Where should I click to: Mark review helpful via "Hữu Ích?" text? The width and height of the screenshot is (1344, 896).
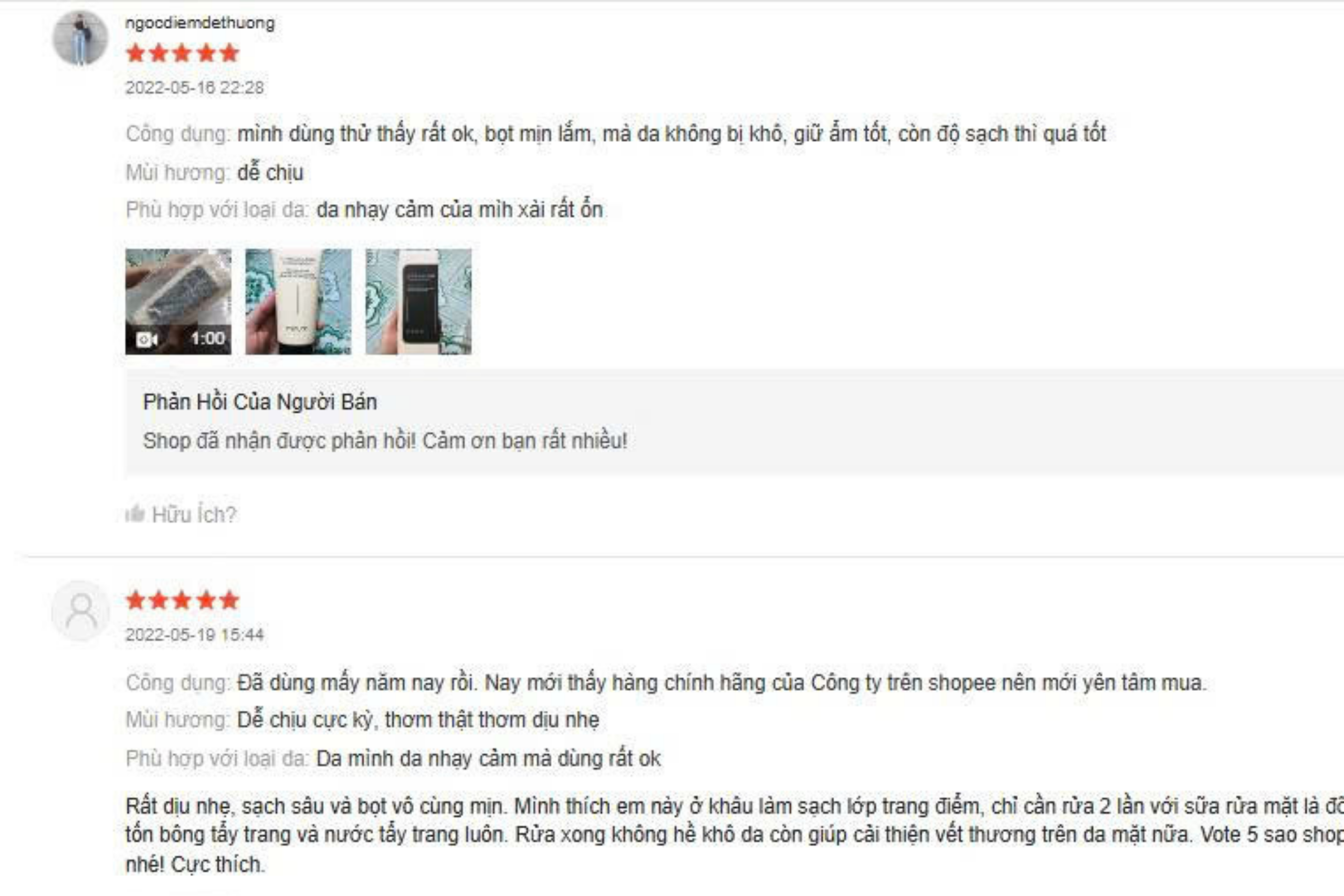pos(194,514)
